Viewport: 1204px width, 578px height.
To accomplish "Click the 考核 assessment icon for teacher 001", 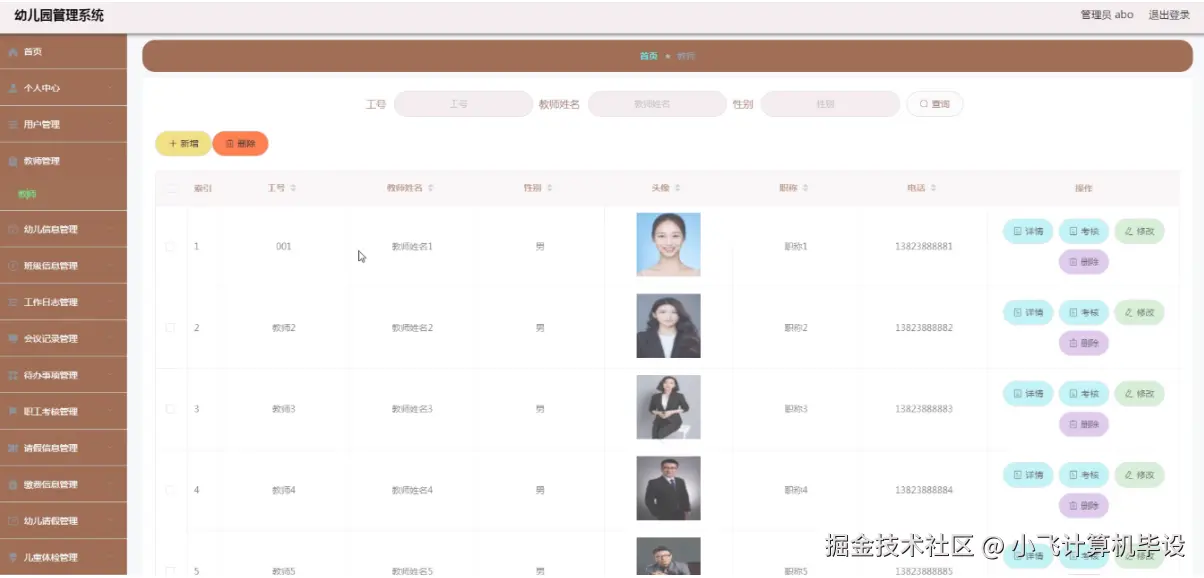I will pyautogui.click(x=1072, y=232).
